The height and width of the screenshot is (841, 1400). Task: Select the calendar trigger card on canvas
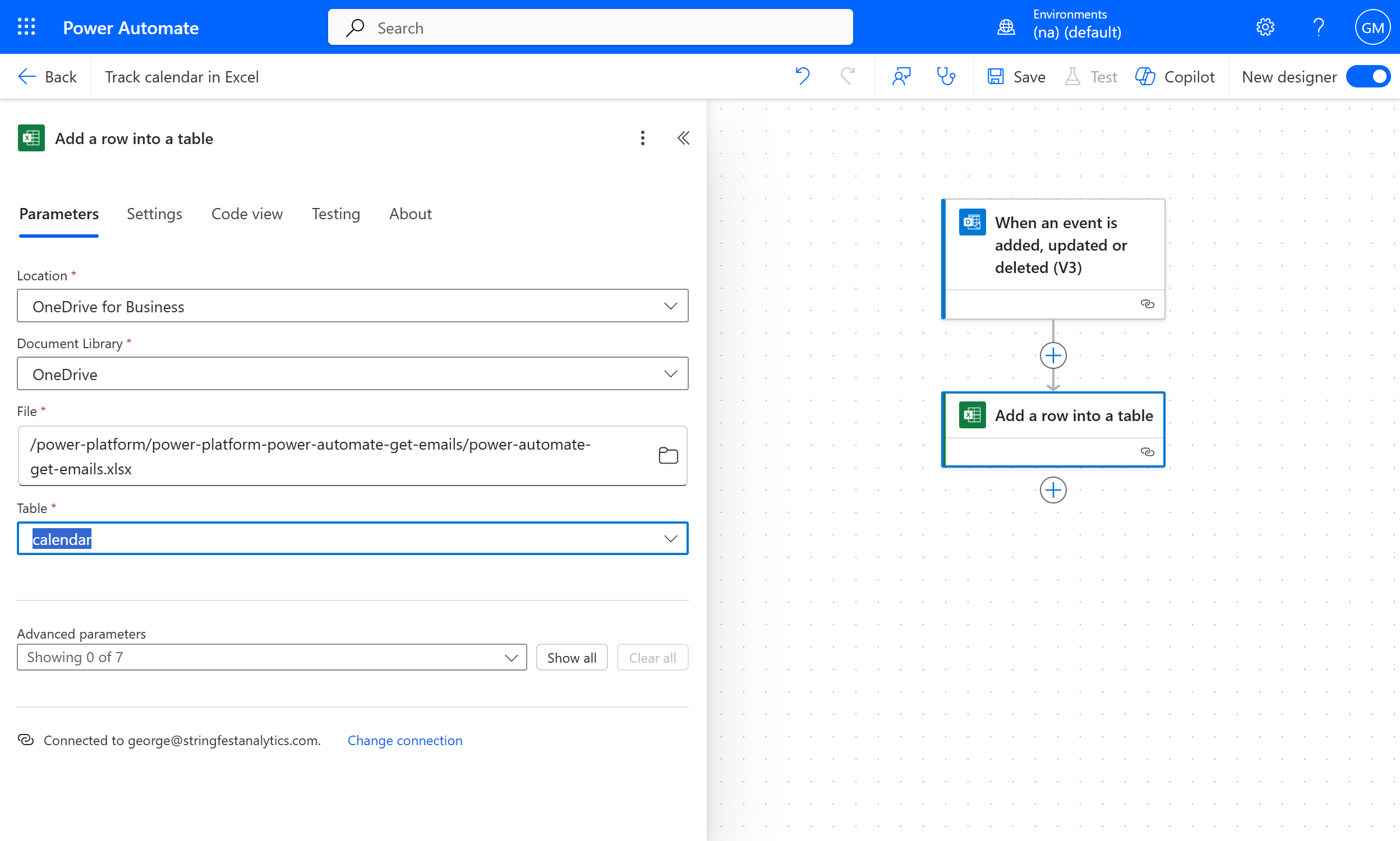(1054, 246)
